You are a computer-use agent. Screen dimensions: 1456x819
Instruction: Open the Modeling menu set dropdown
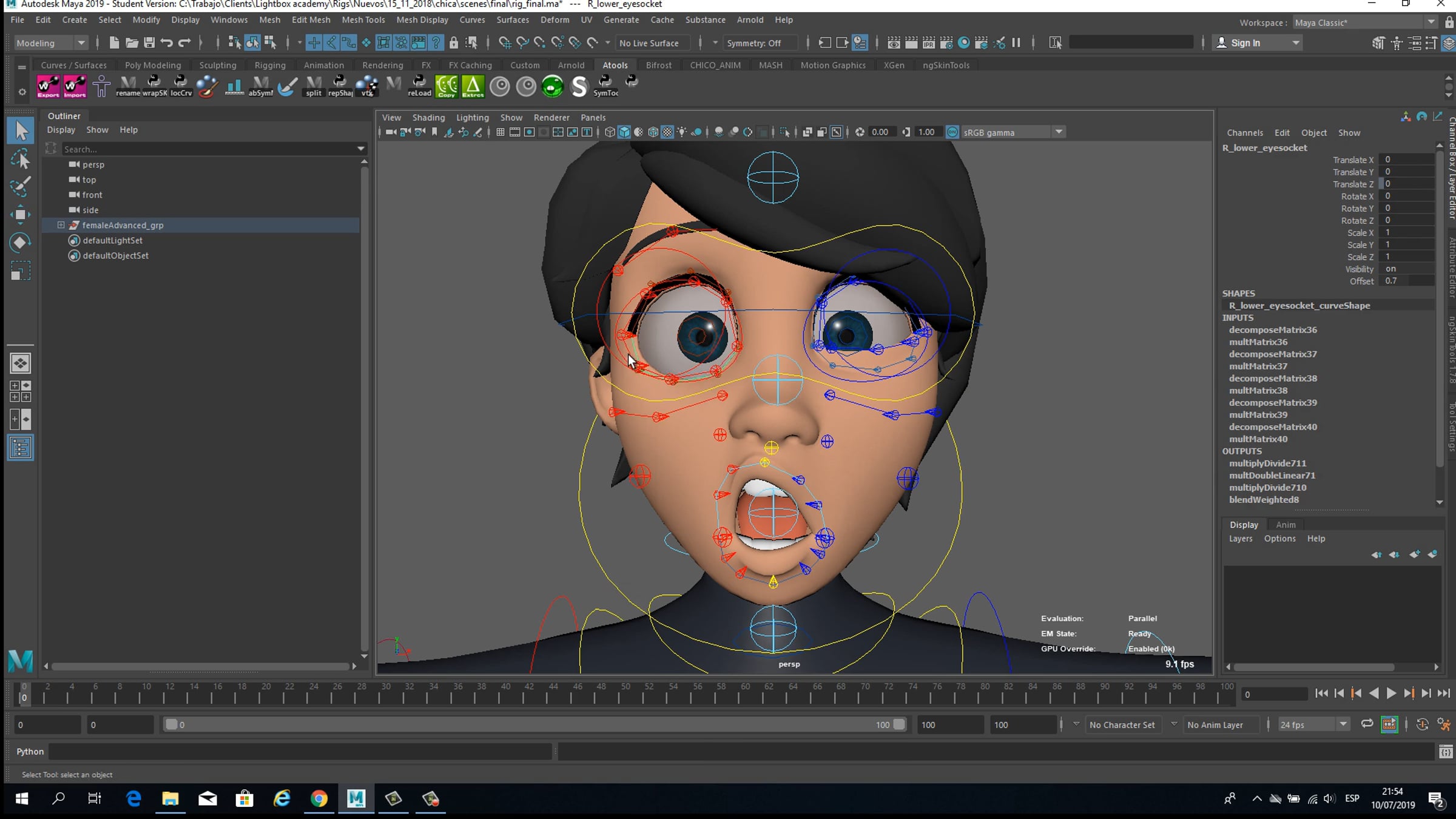[x=50, y=43]
